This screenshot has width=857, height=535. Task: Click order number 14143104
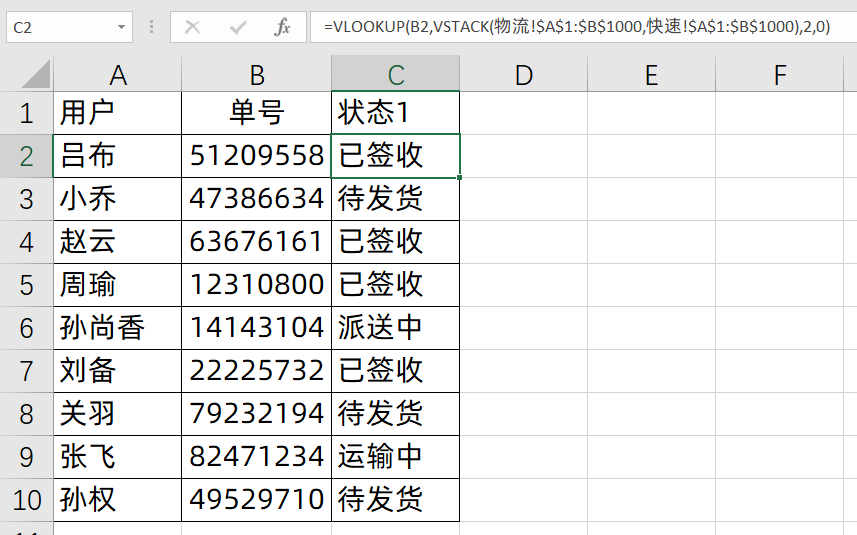(256, 328)
